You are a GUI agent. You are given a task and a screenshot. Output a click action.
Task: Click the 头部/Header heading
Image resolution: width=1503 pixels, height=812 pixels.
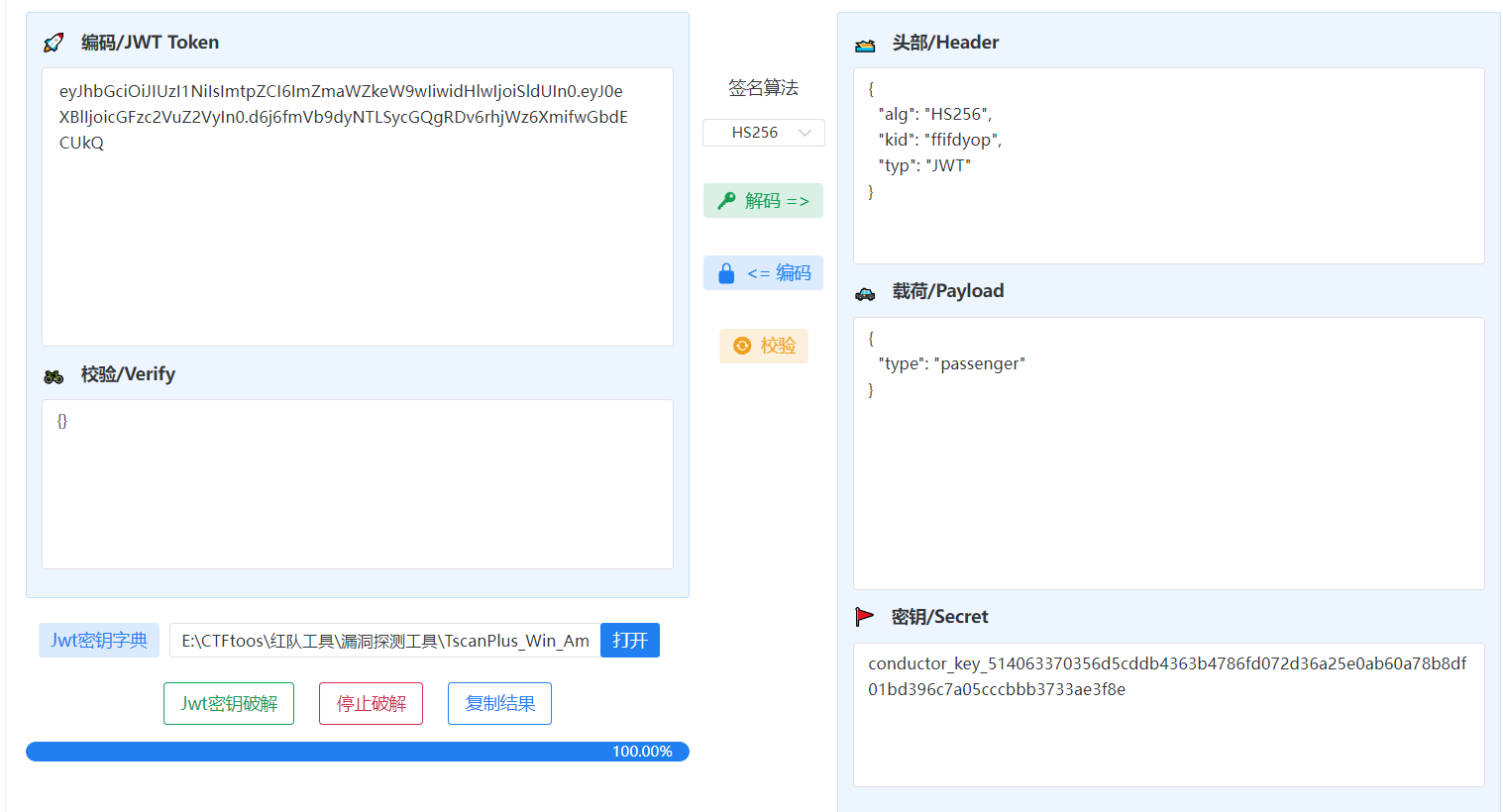(x=946, y=43)
